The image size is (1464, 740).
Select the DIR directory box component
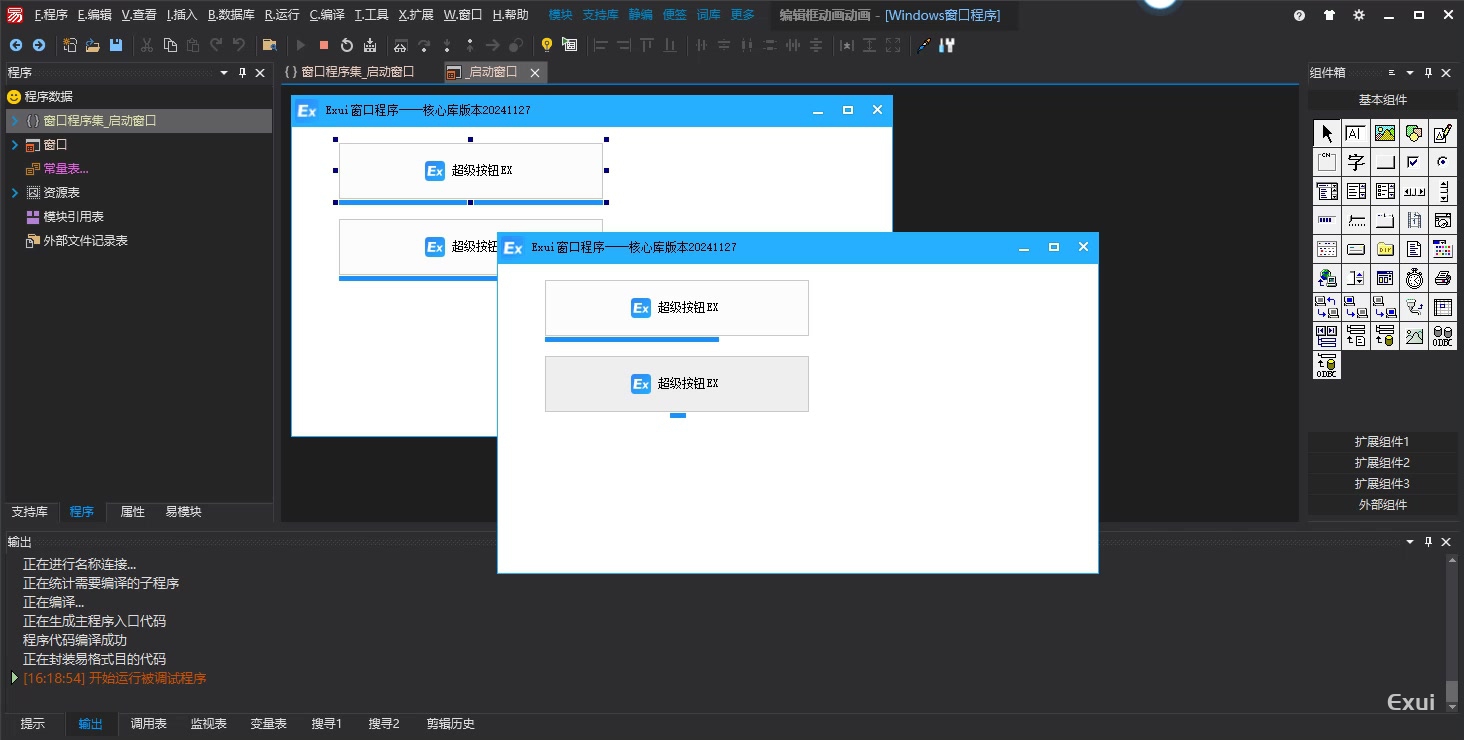point(1385,249)
